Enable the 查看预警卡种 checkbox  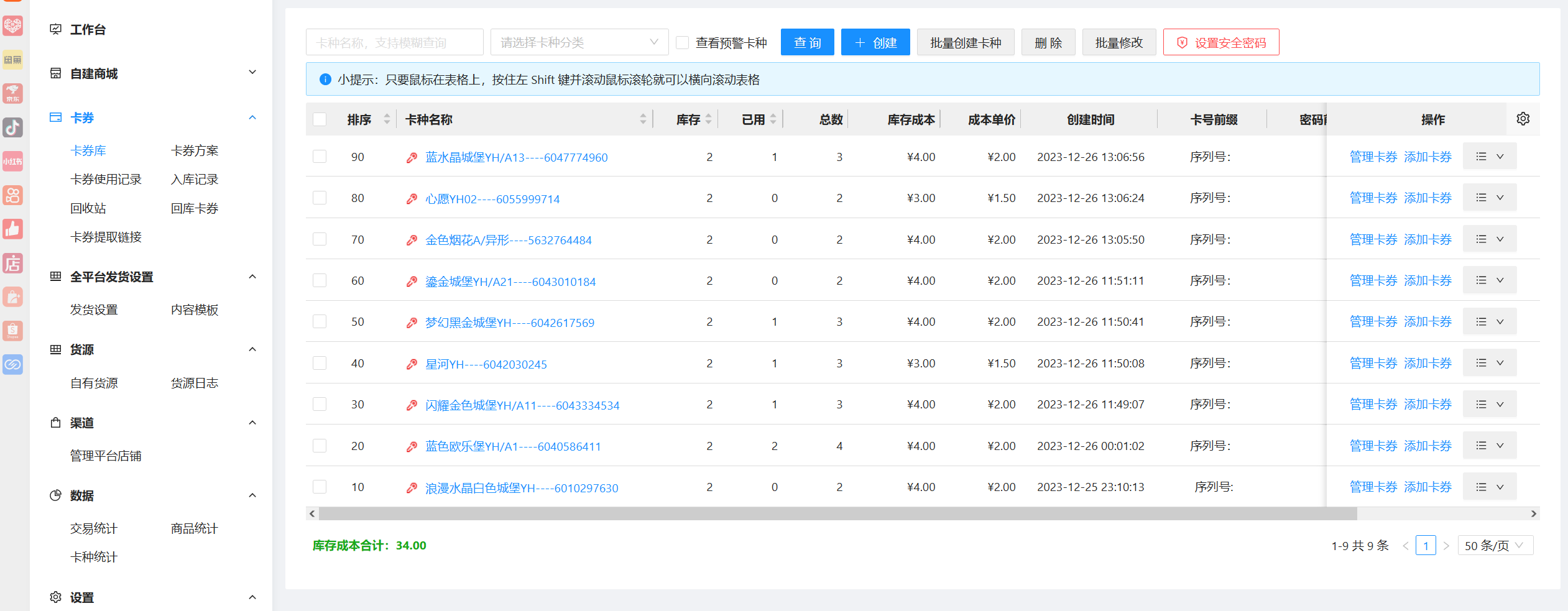683,42
